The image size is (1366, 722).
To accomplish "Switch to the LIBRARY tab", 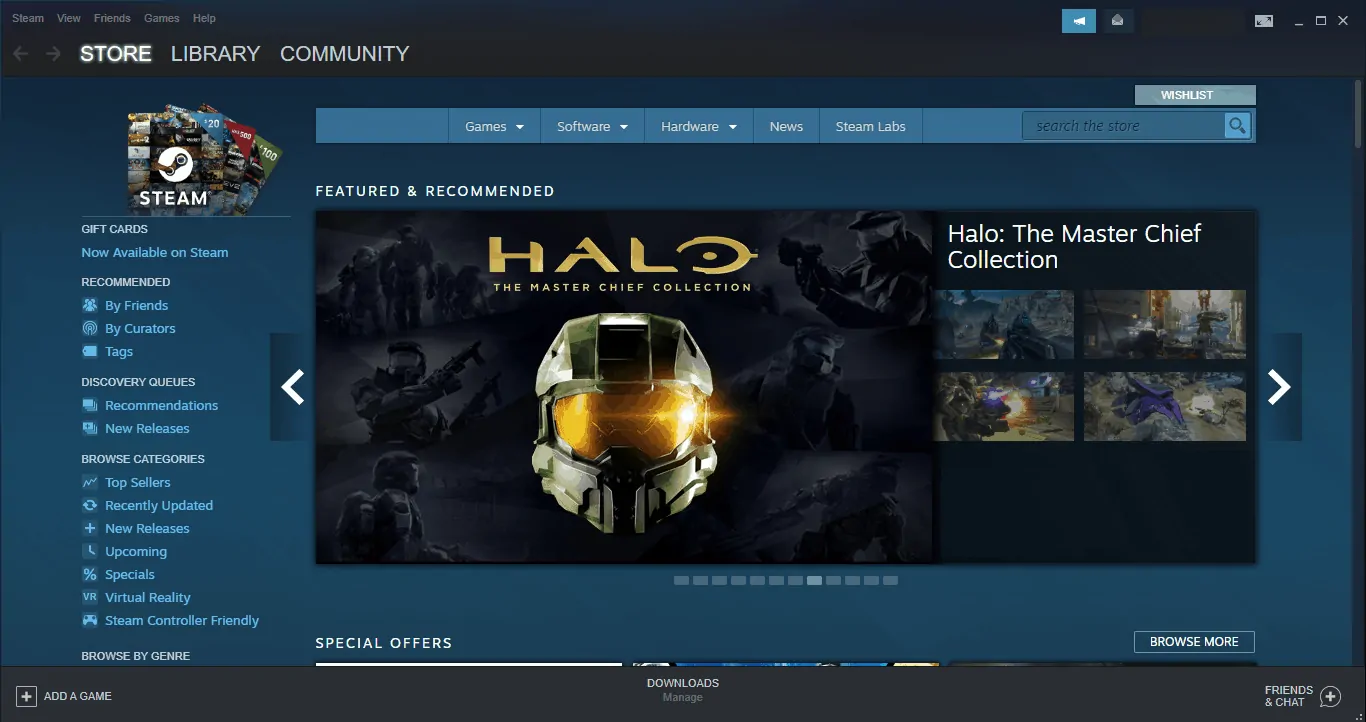I will click(215, 53).
